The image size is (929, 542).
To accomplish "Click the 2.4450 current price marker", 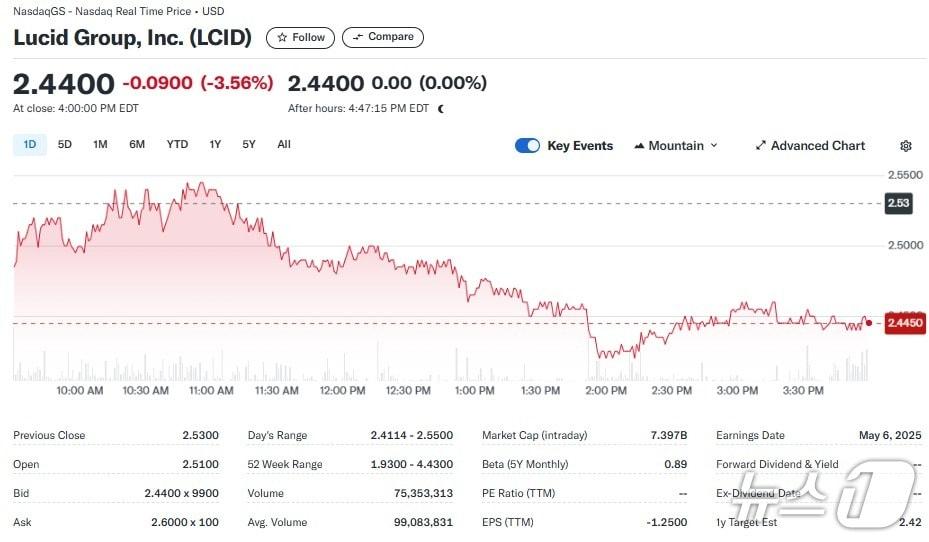I will [905, 323].
